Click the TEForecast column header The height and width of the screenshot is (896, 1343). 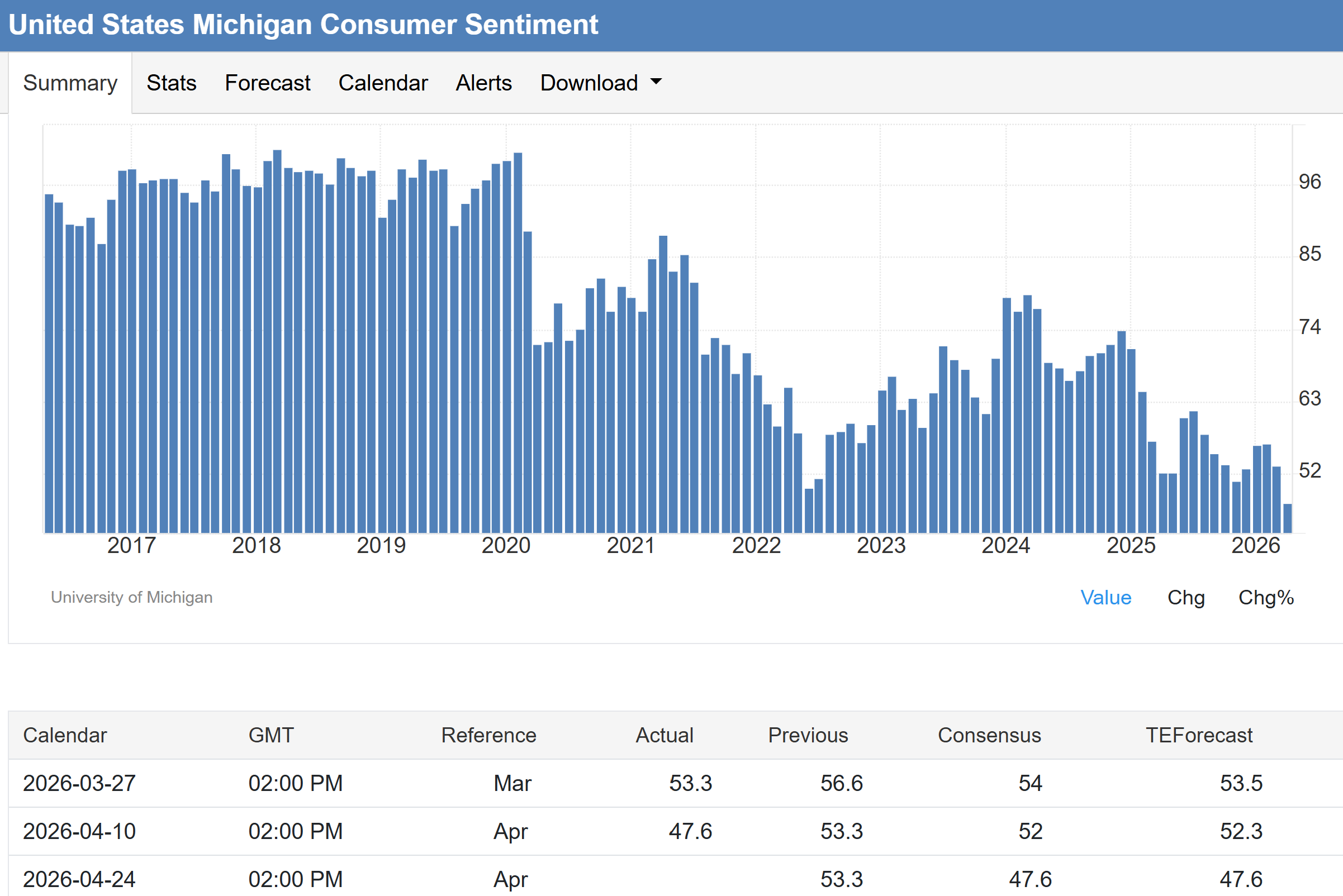click(x=1198, y=735)
